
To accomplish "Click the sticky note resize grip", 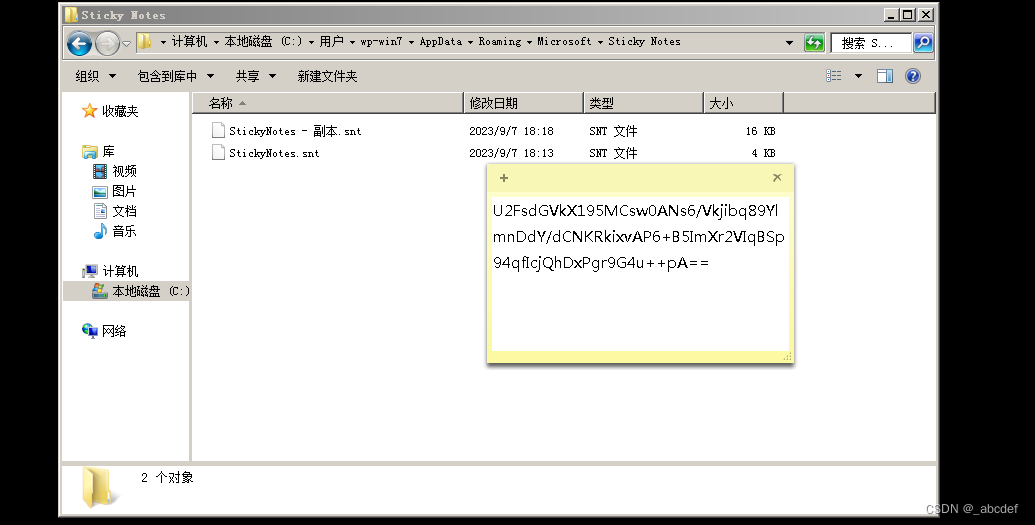I will (x=787, y=357).
